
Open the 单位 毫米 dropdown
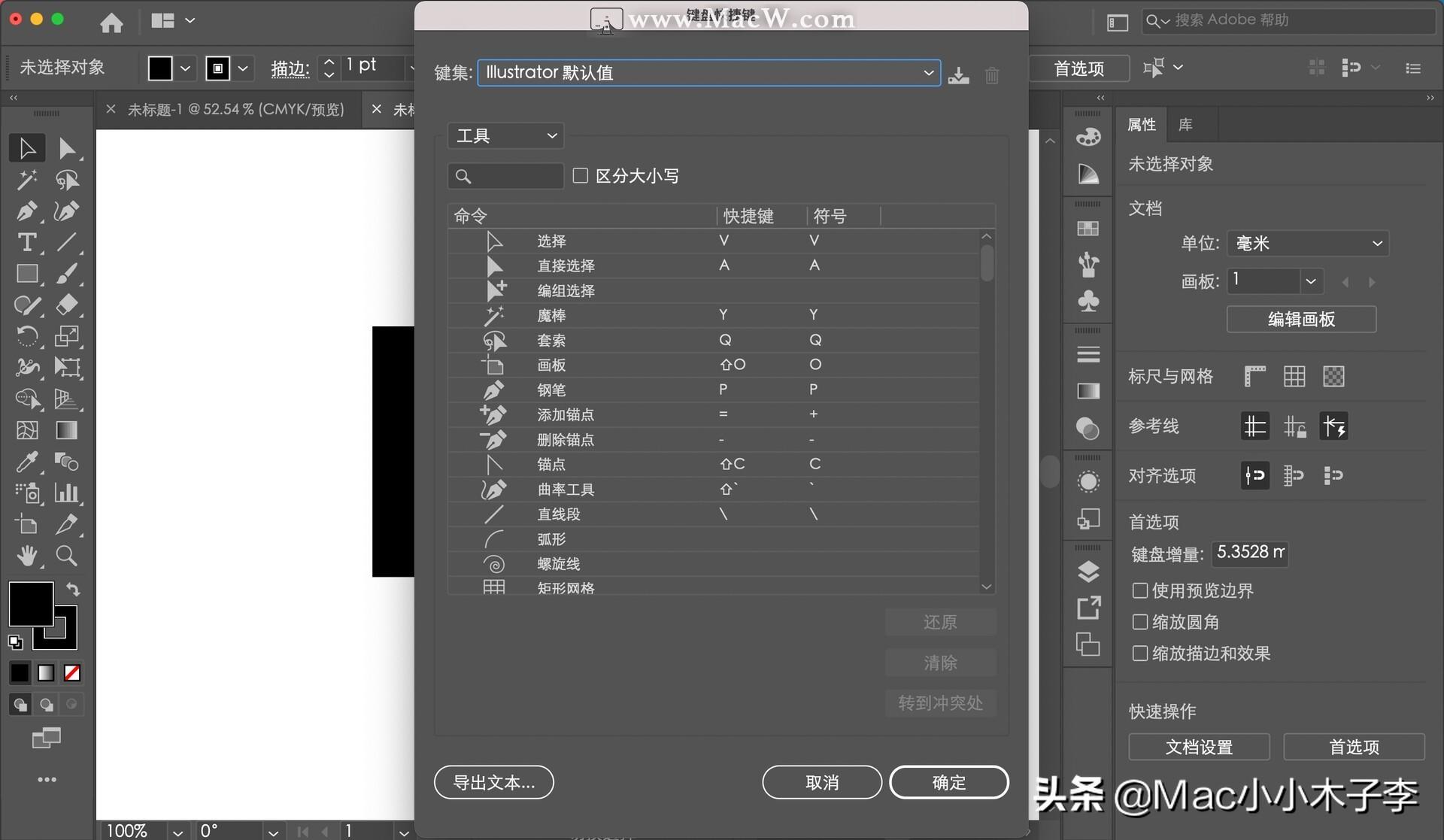1307,243
